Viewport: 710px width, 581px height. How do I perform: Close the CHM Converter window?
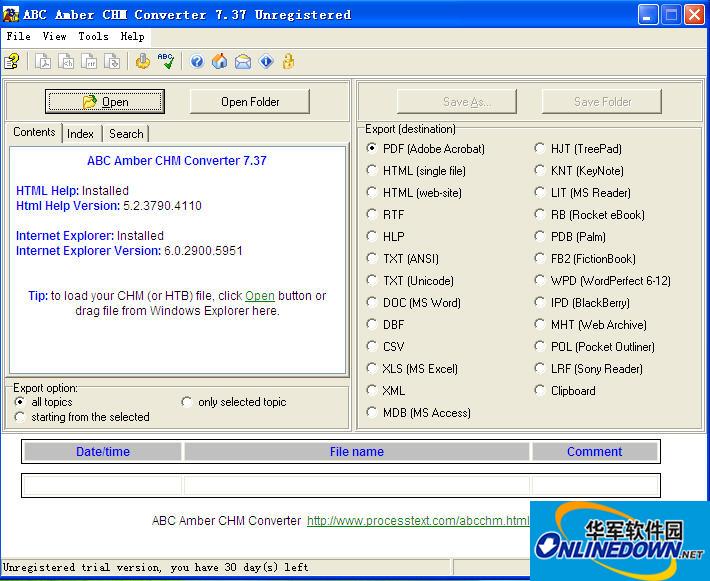(694, 14)
